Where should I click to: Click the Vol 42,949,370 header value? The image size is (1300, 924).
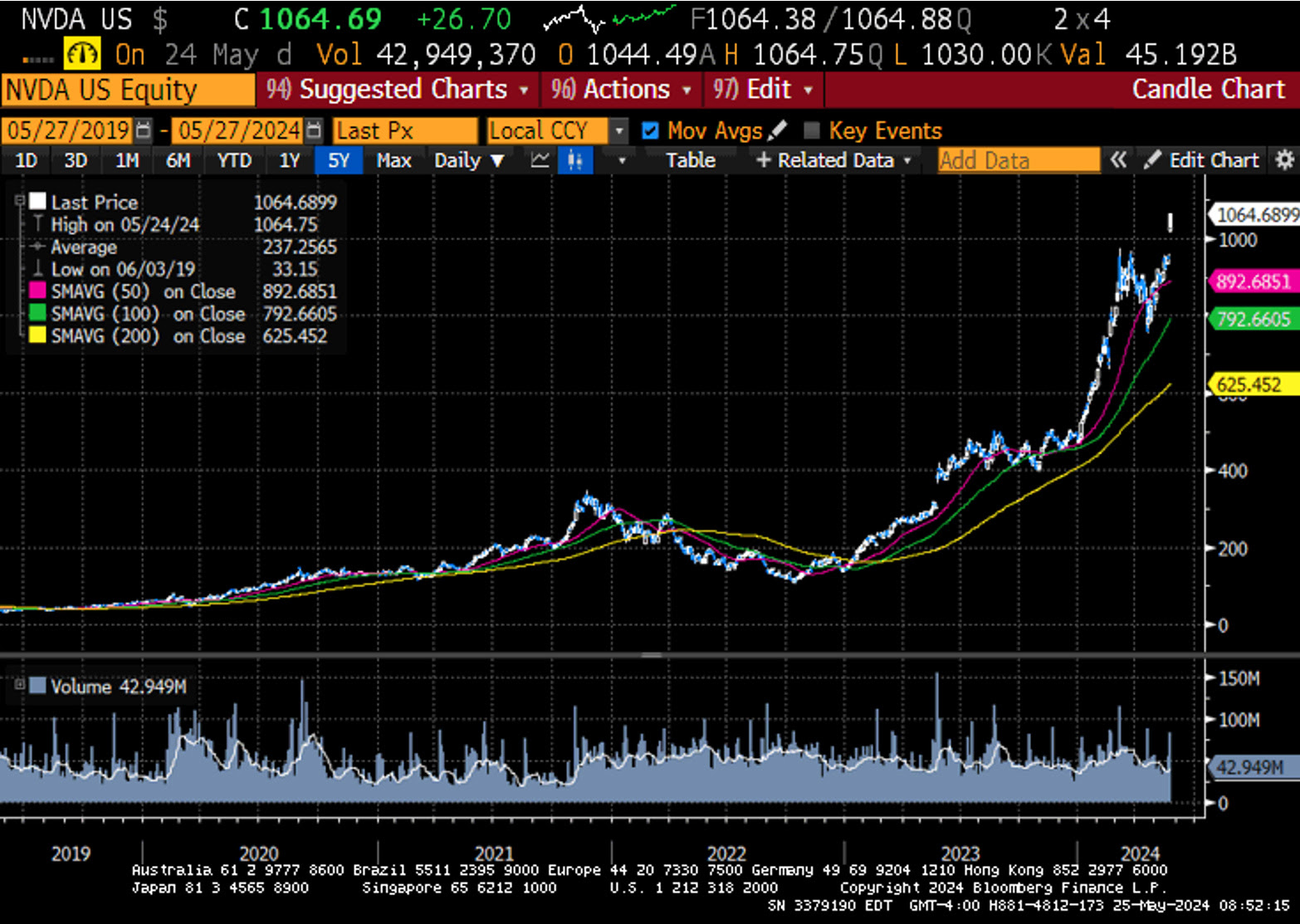tap(427, 55)
